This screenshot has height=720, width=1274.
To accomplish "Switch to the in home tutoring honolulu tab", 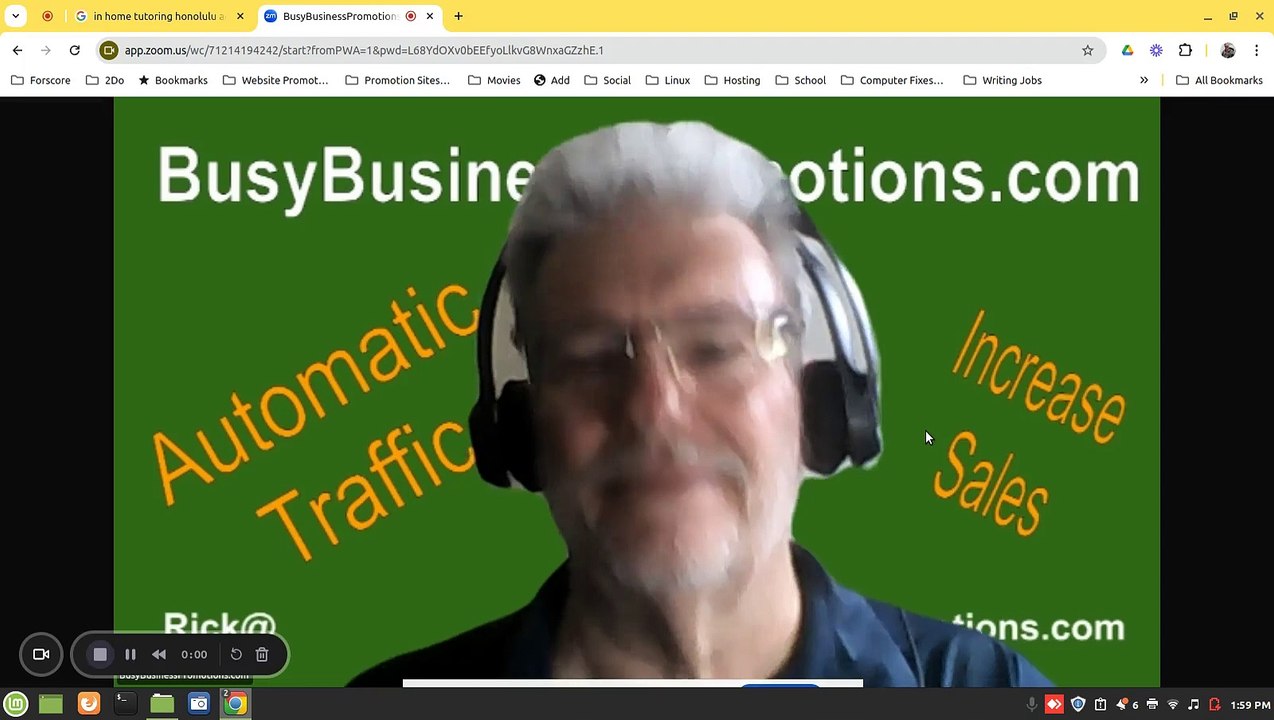I will (x=158, y=16).
